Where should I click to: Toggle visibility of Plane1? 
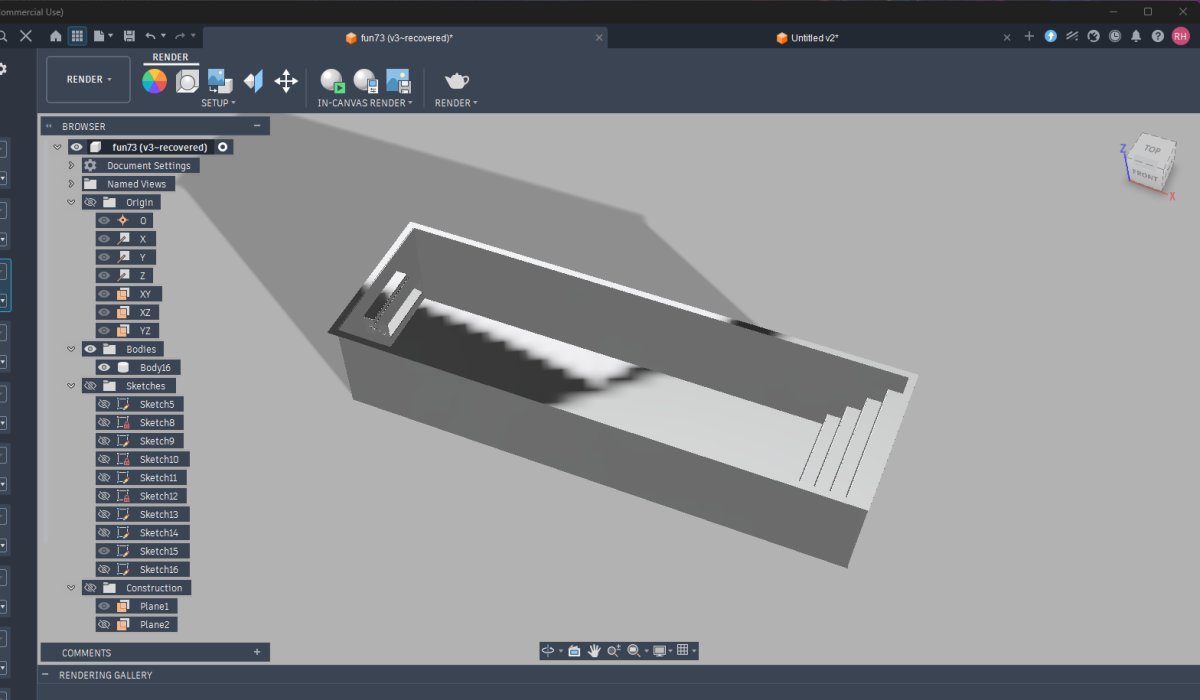coord(104,606)
